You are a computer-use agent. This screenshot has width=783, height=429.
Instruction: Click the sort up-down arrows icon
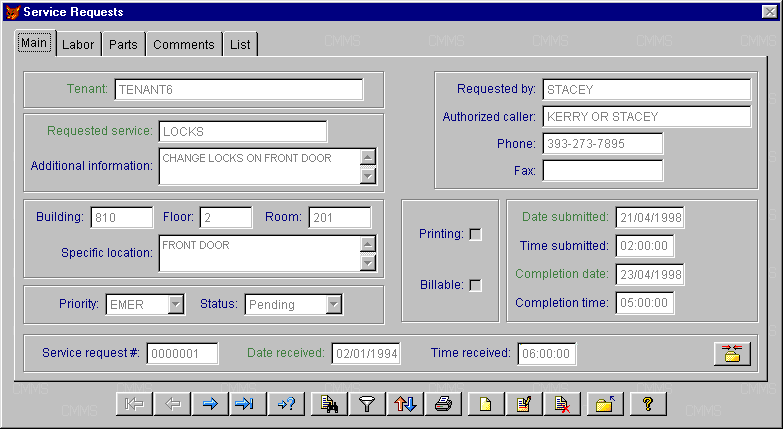[x=405, y=404]
